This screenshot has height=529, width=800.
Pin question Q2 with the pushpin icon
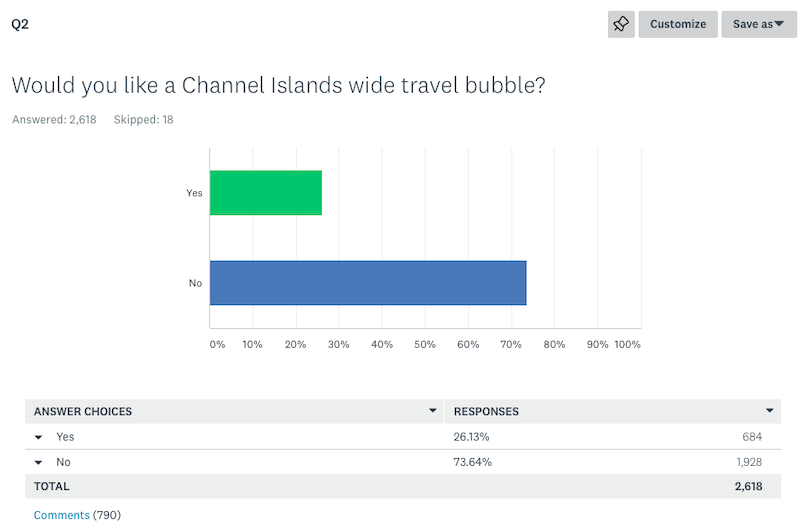(621, 24)
